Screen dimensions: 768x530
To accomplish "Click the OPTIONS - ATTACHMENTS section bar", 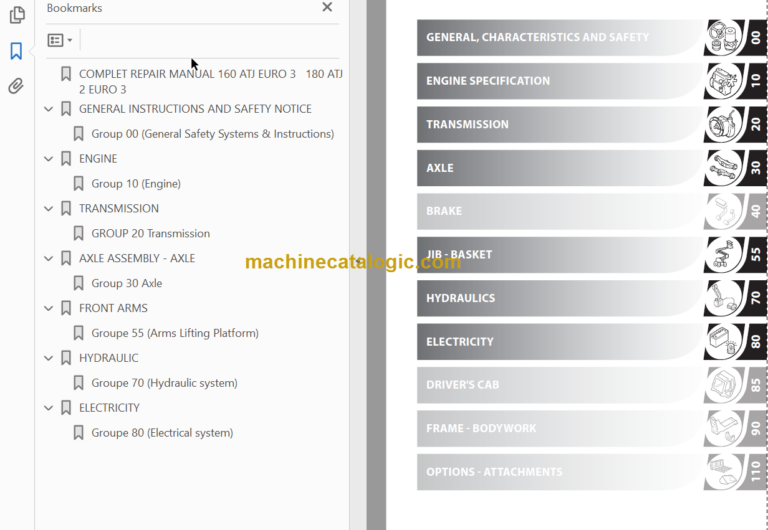I will point(560,472).
